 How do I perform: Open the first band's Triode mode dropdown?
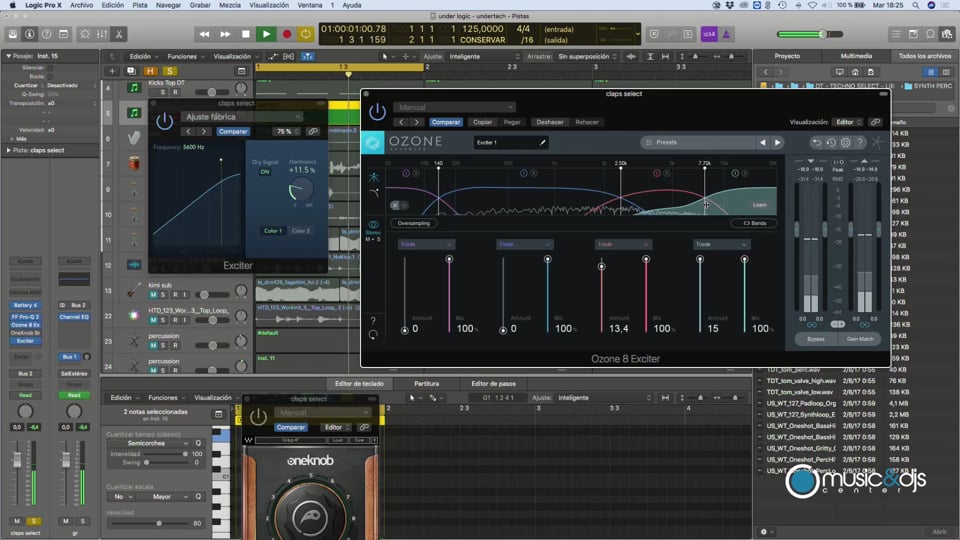pos(426,244)
